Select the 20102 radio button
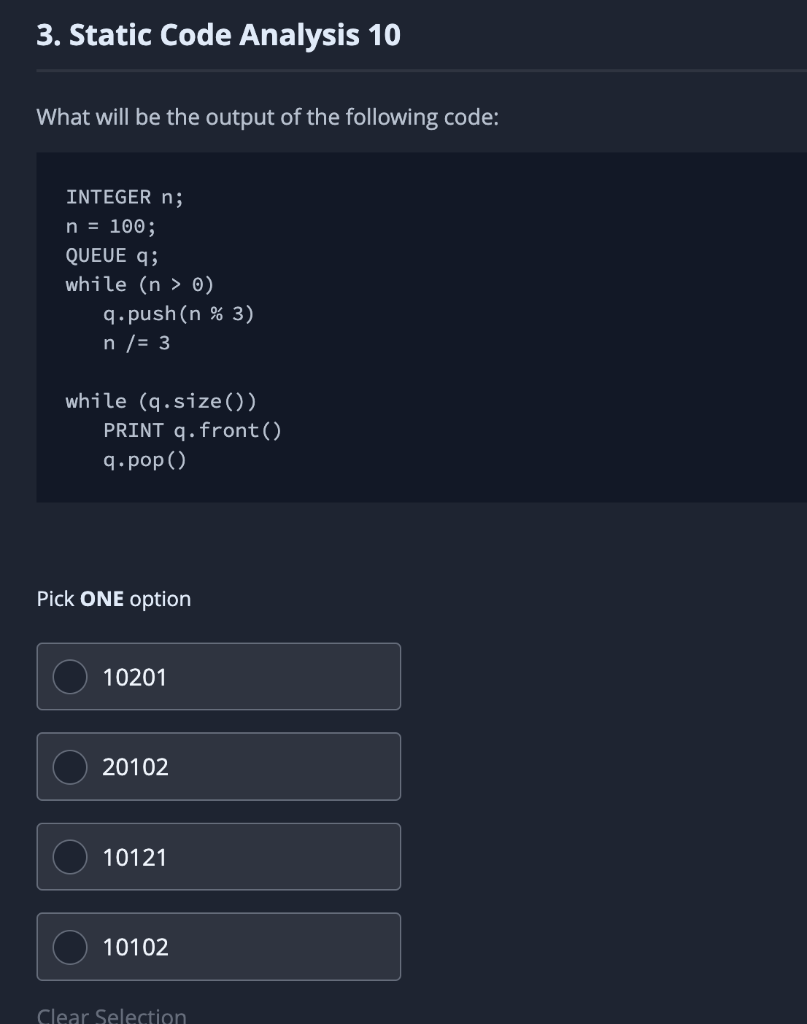807x1024 pixels. point(69,767)
